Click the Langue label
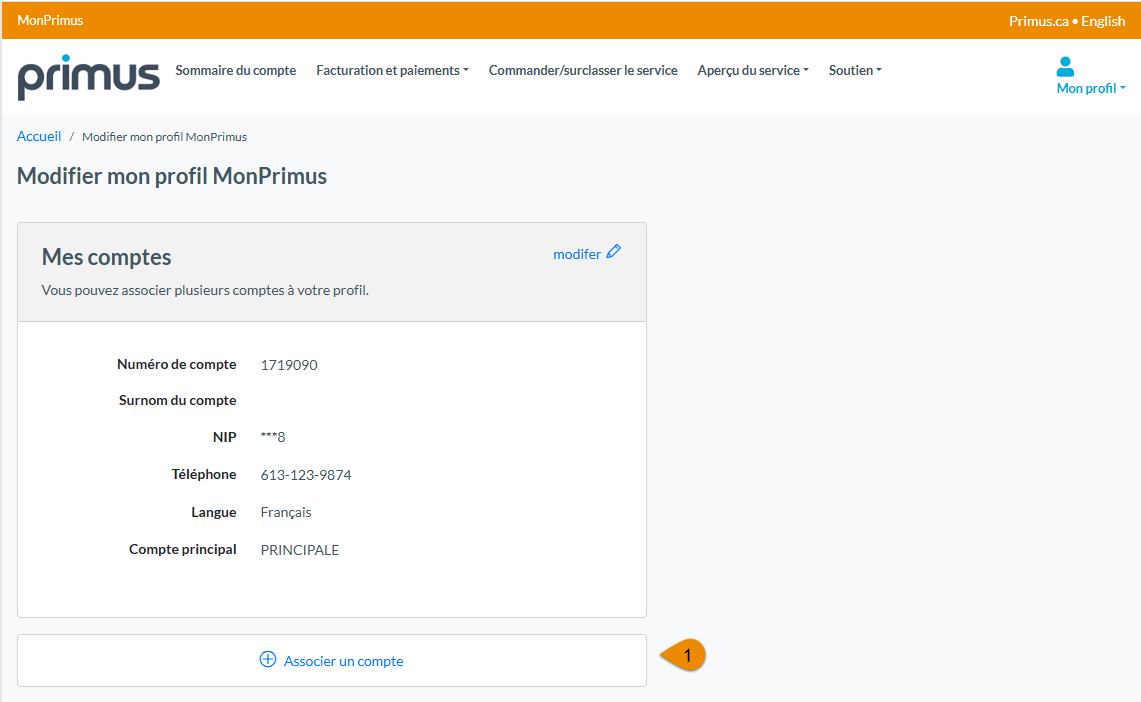This screenshot has height=702, width=1141. click(x=214, y=512)
